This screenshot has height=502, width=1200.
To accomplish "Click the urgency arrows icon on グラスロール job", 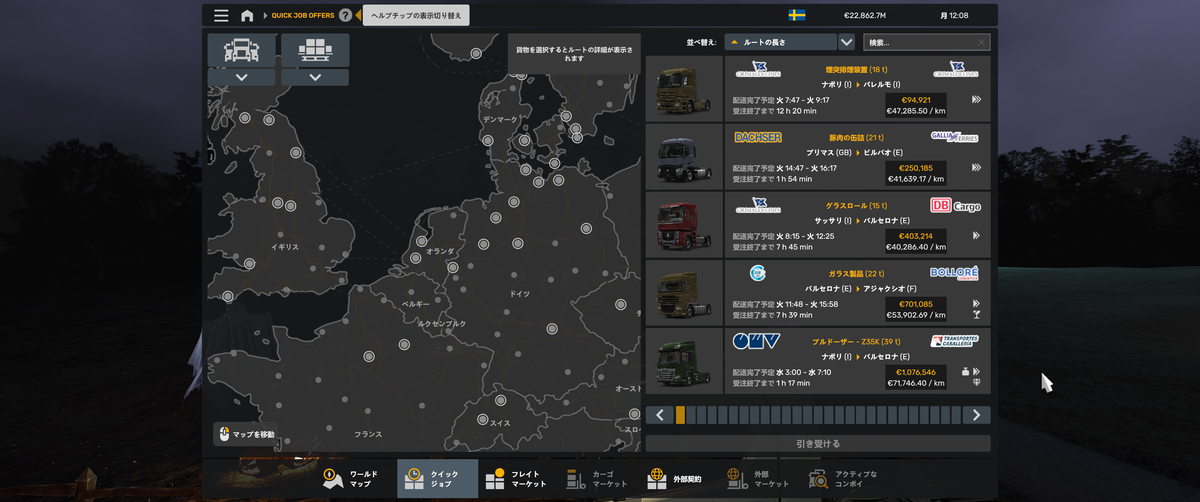I will tap(976, 235).
